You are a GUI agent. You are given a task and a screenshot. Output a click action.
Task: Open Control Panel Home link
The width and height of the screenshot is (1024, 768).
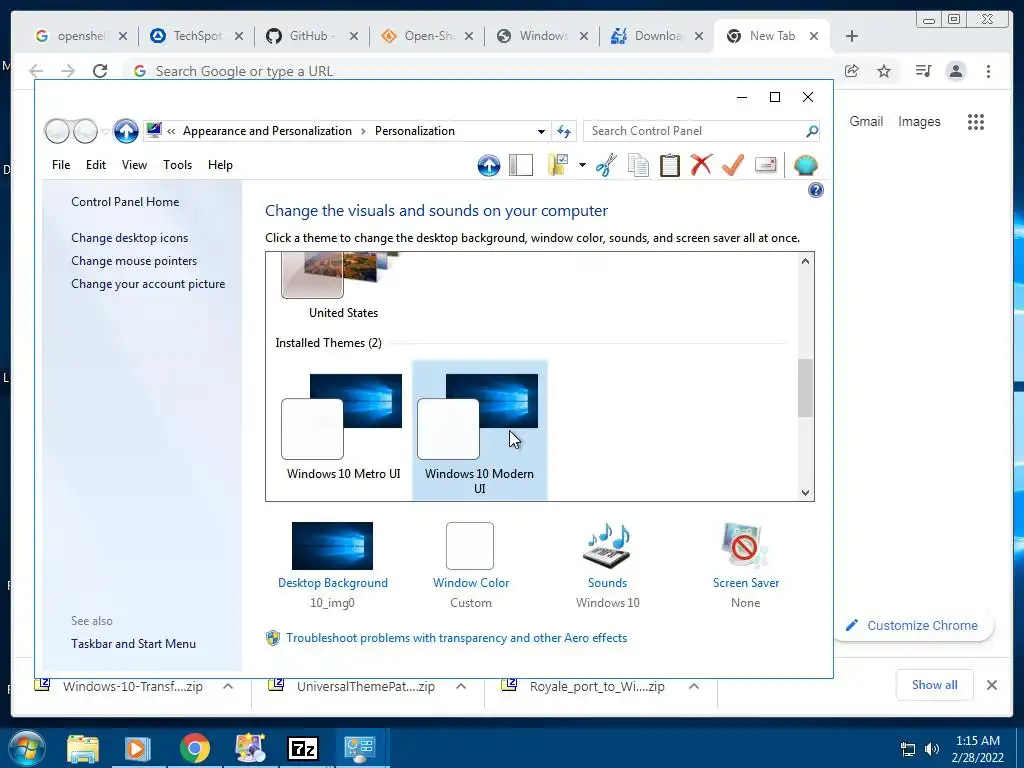(125, 202)
